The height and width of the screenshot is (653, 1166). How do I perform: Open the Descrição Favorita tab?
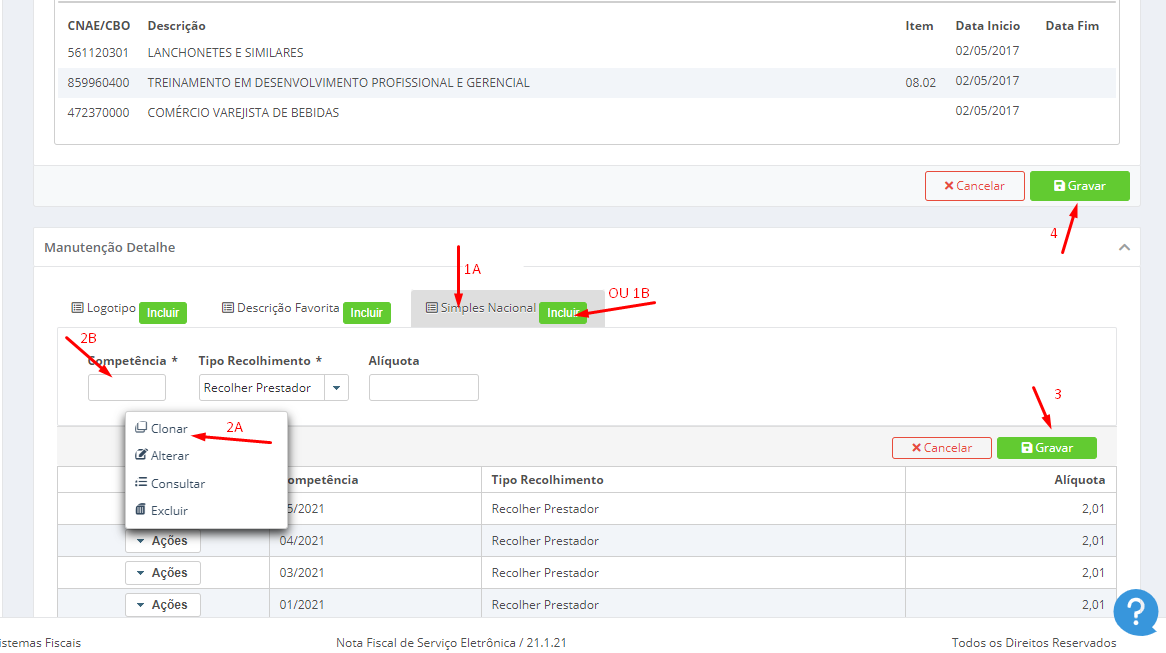280,308
